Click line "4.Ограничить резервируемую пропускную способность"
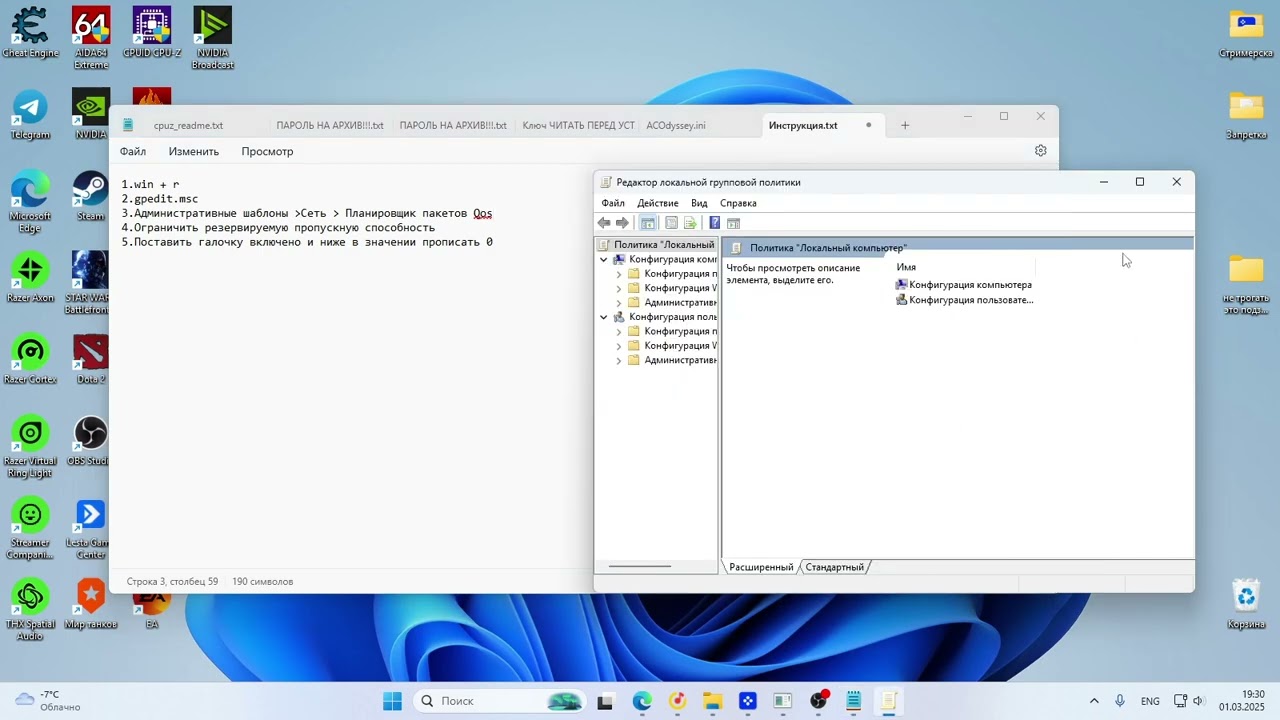 (278, 227)
